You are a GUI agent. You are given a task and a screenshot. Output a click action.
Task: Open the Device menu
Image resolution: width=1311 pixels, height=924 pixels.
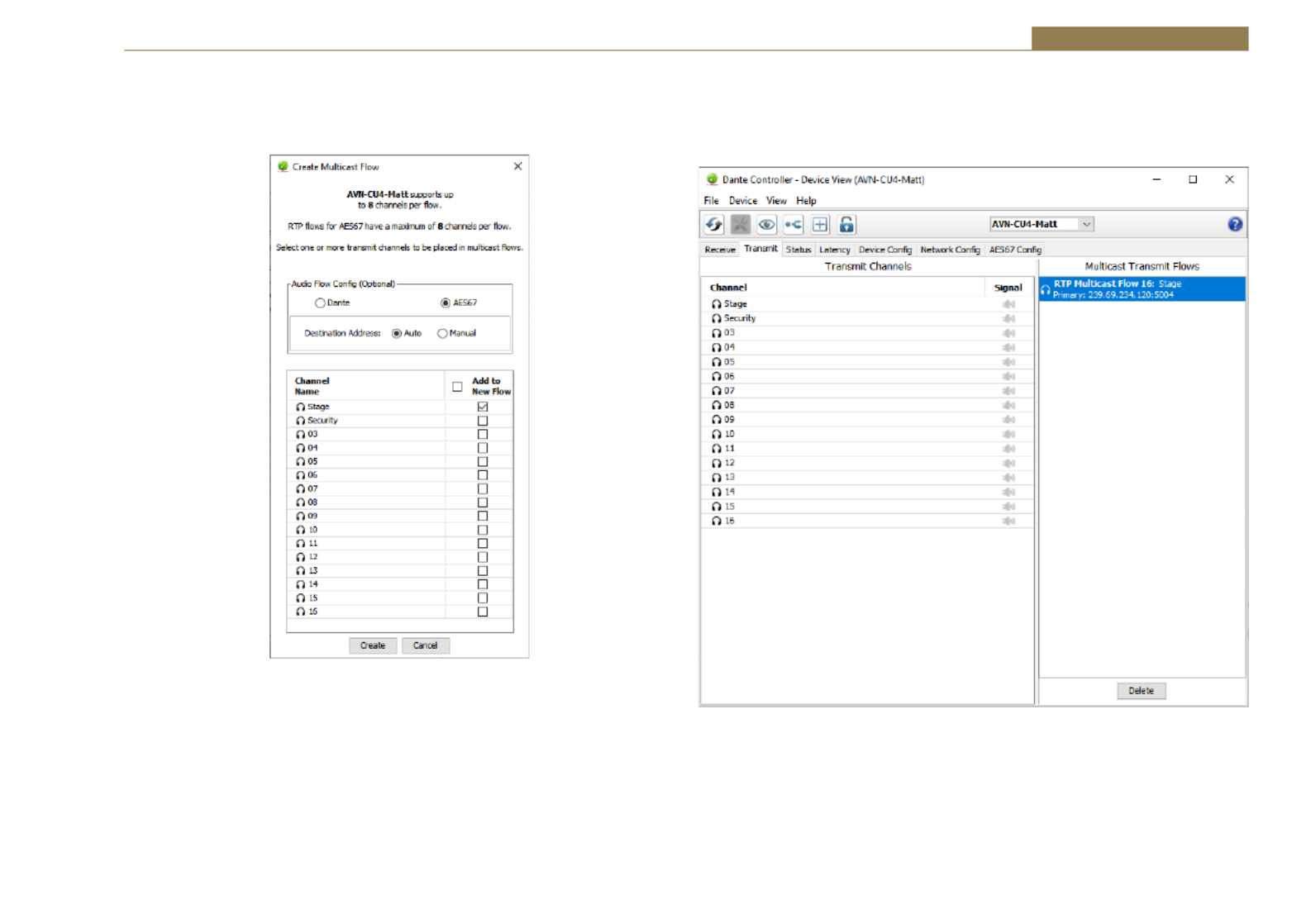click(x=742, y=201)
